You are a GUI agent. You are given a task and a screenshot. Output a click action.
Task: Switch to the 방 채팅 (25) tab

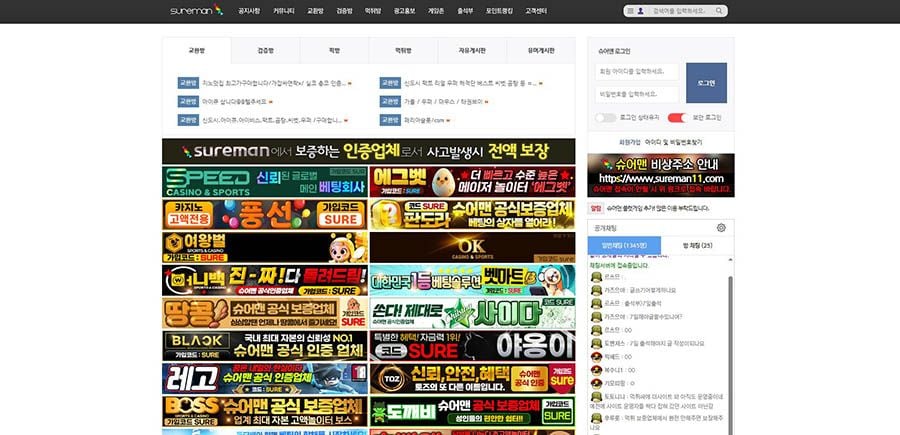point(697,246)
